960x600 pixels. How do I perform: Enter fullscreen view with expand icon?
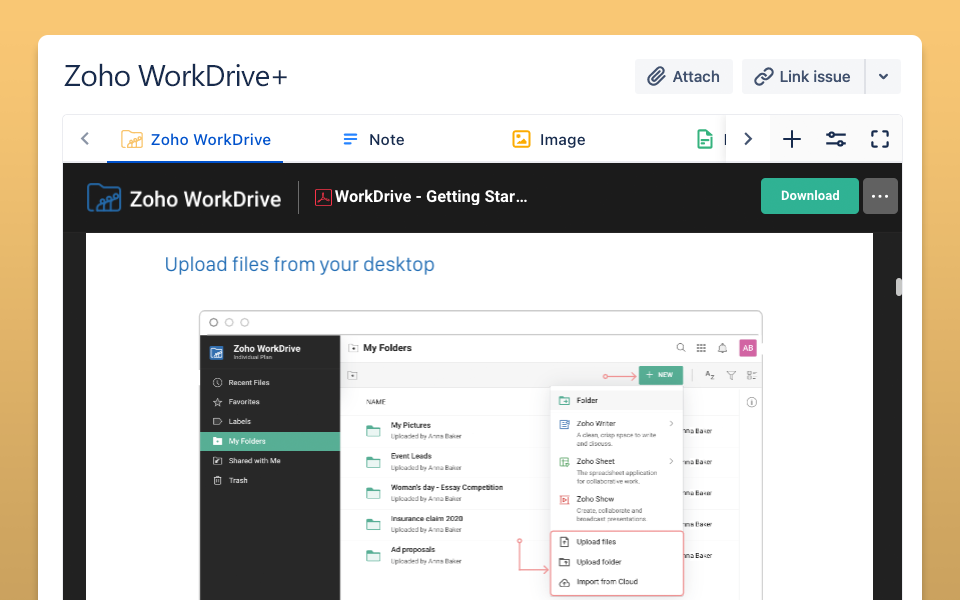click(880, 139)
